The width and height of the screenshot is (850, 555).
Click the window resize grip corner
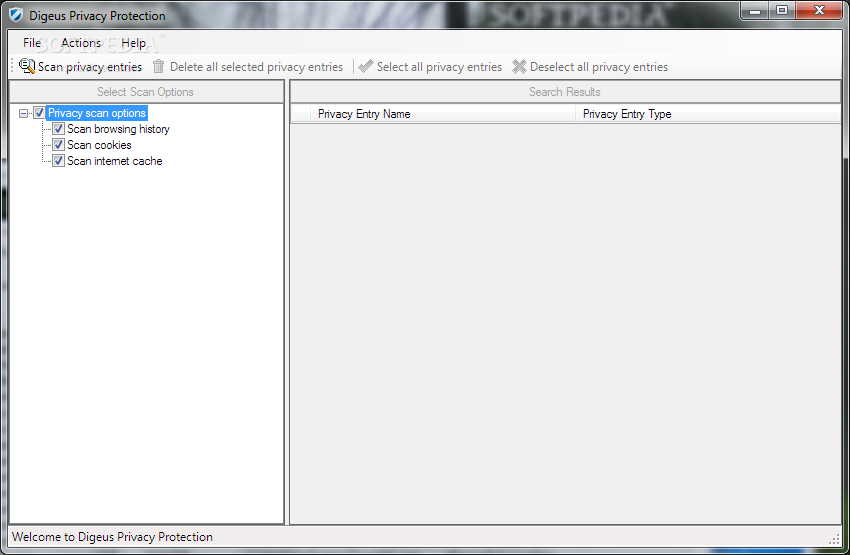point(834,539)
